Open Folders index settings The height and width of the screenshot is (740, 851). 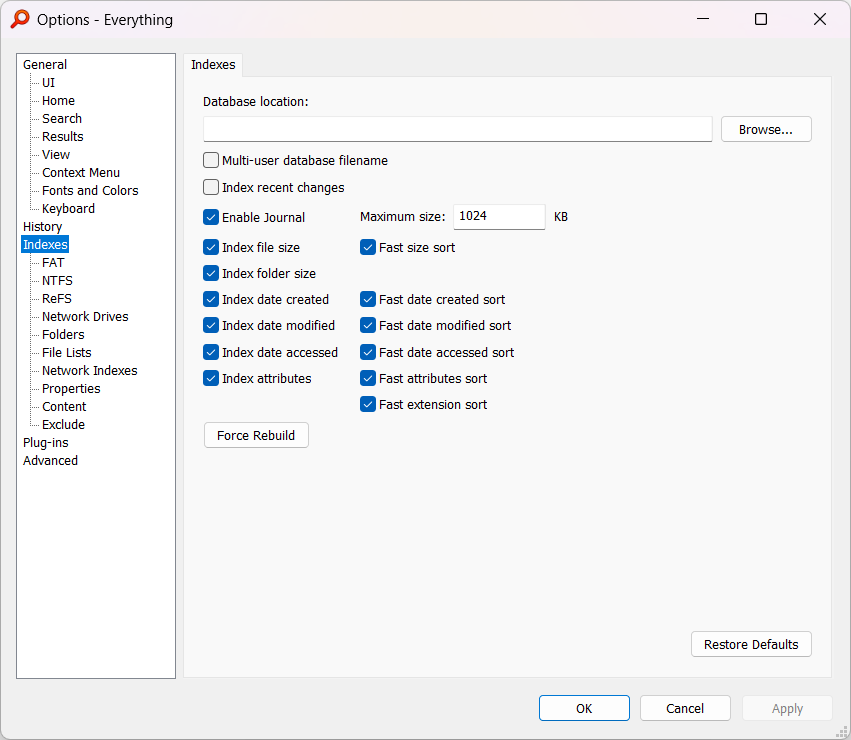(63, 334)
